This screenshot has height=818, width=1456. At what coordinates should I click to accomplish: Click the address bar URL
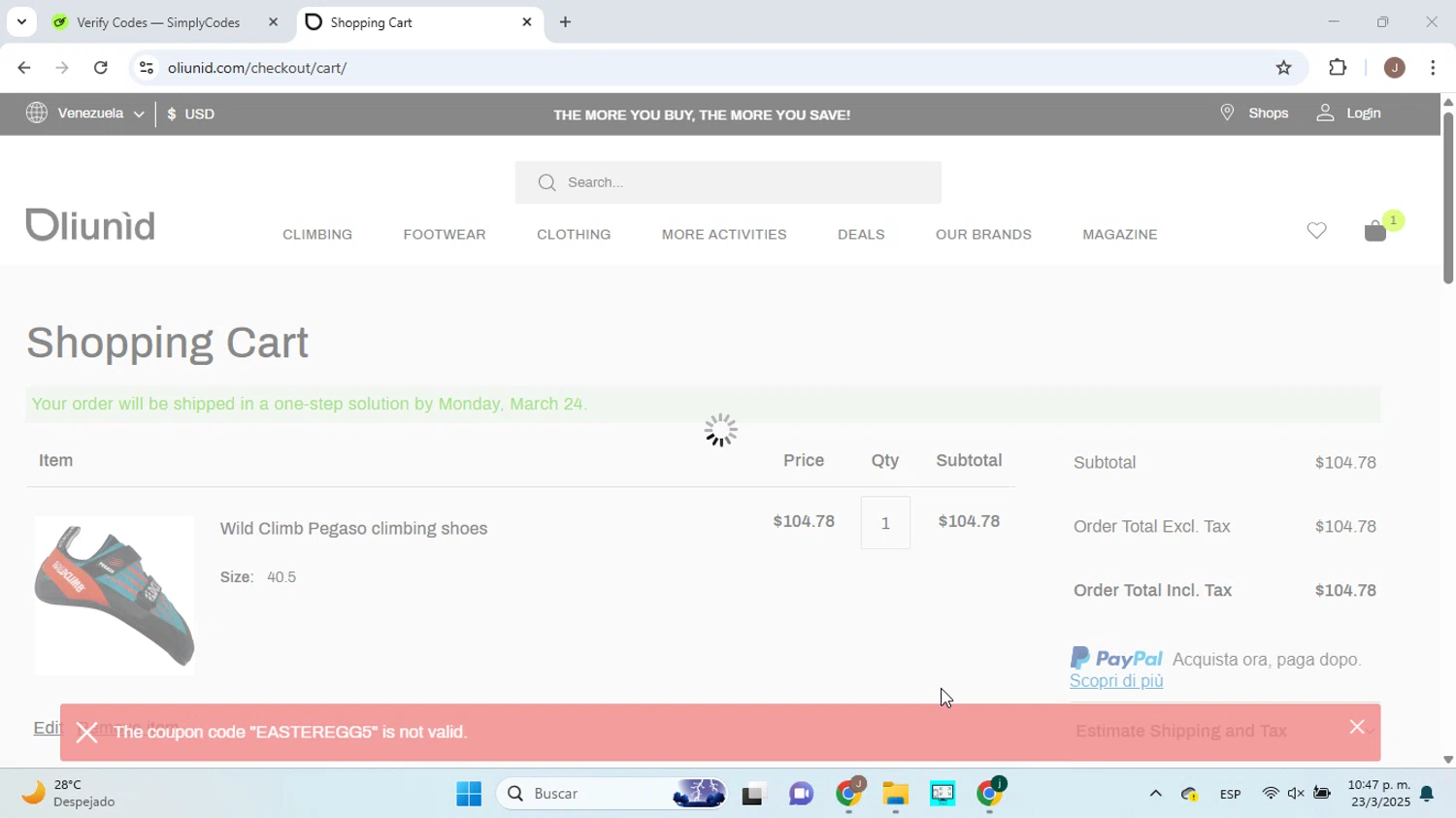257,68
